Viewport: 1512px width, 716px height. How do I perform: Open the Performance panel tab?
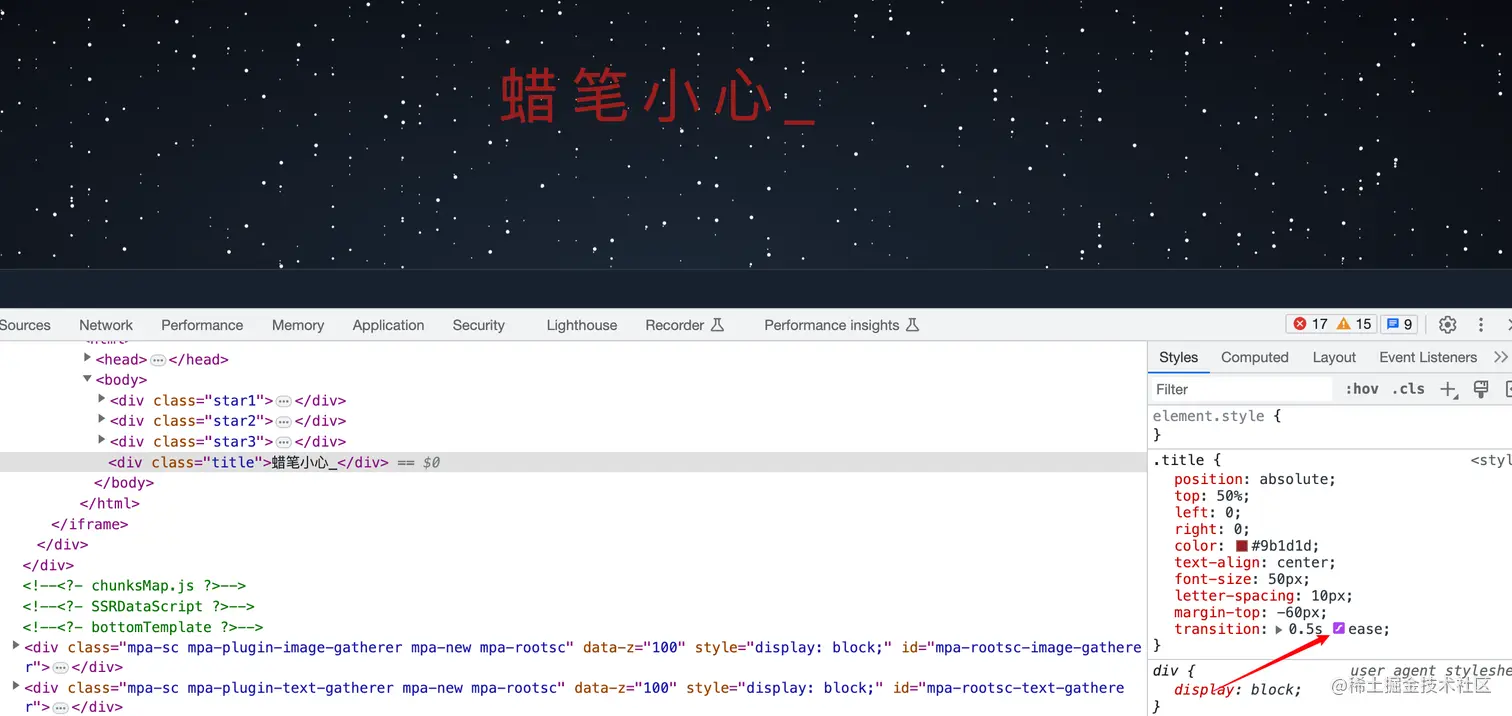pos(202,325)
